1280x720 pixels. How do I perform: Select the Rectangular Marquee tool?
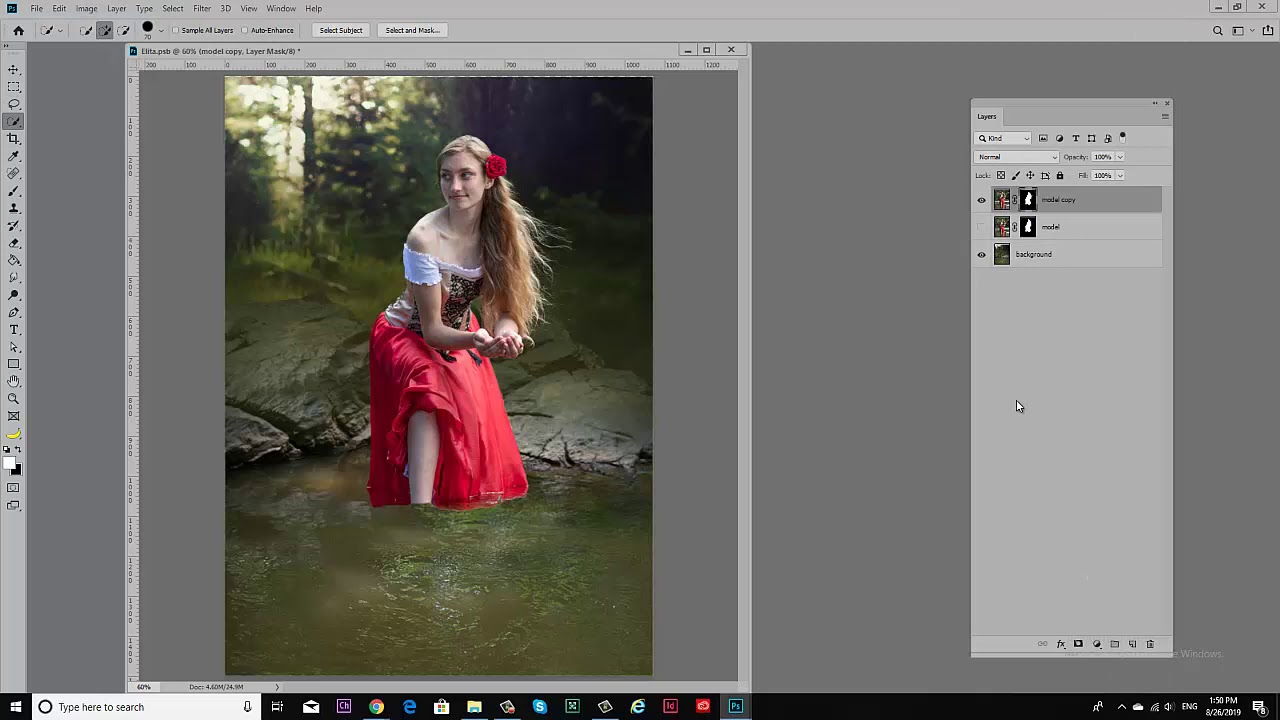(x=14, y=87)
